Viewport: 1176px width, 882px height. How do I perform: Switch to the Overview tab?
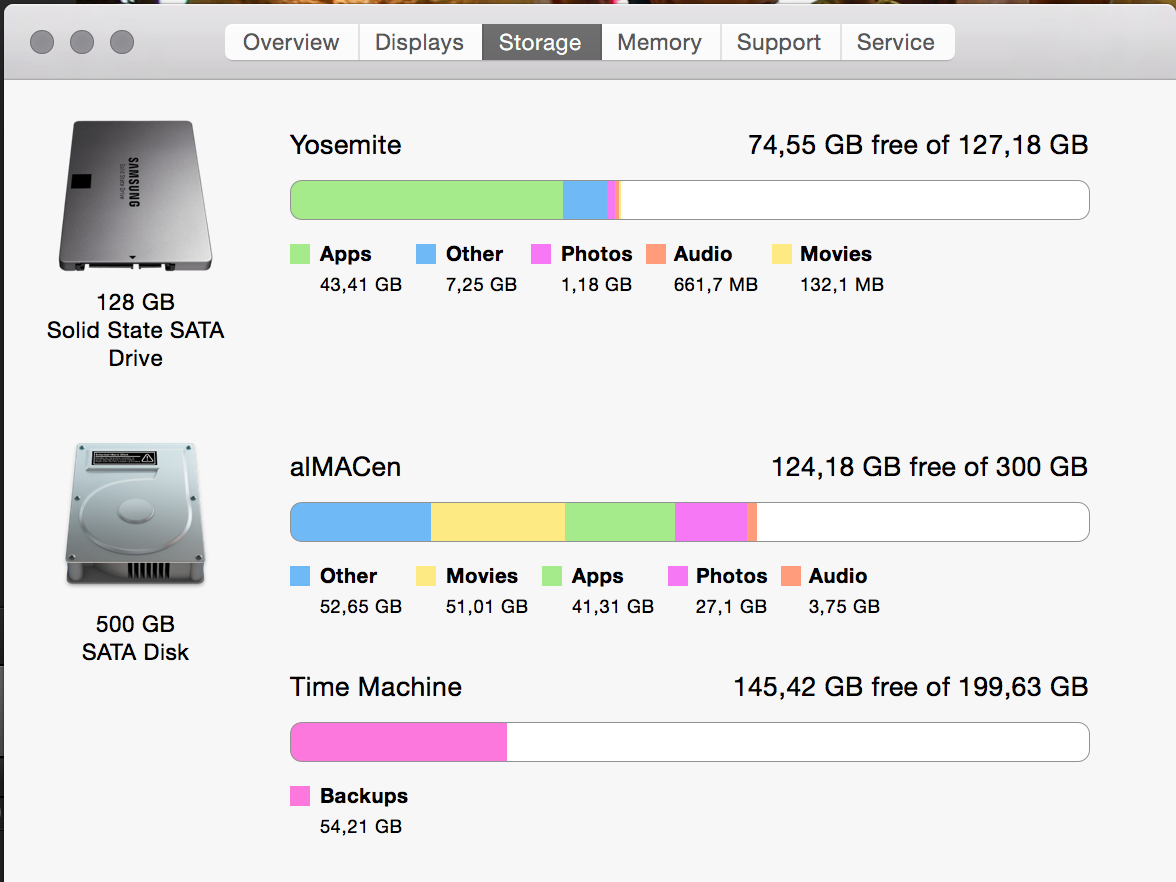click(x=292, y=42)
